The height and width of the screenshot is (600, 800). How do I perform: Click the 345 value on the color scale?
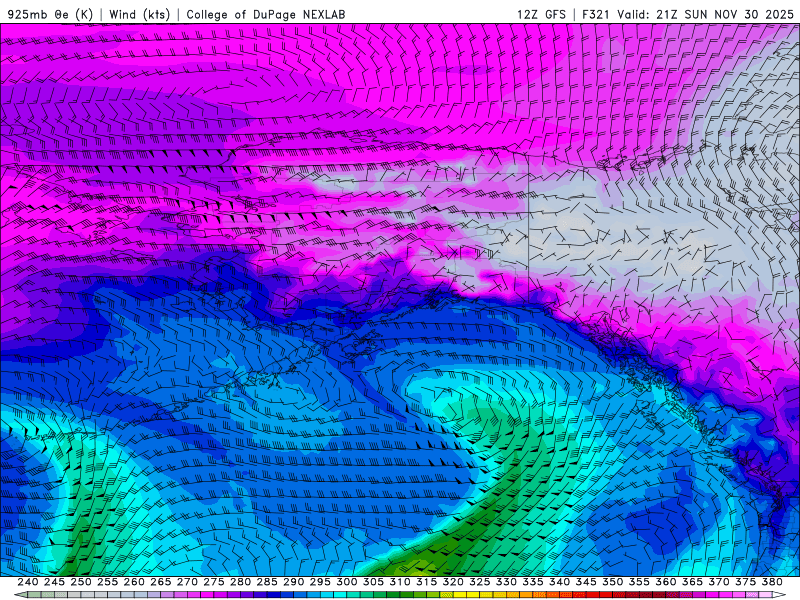coord(586,582)
